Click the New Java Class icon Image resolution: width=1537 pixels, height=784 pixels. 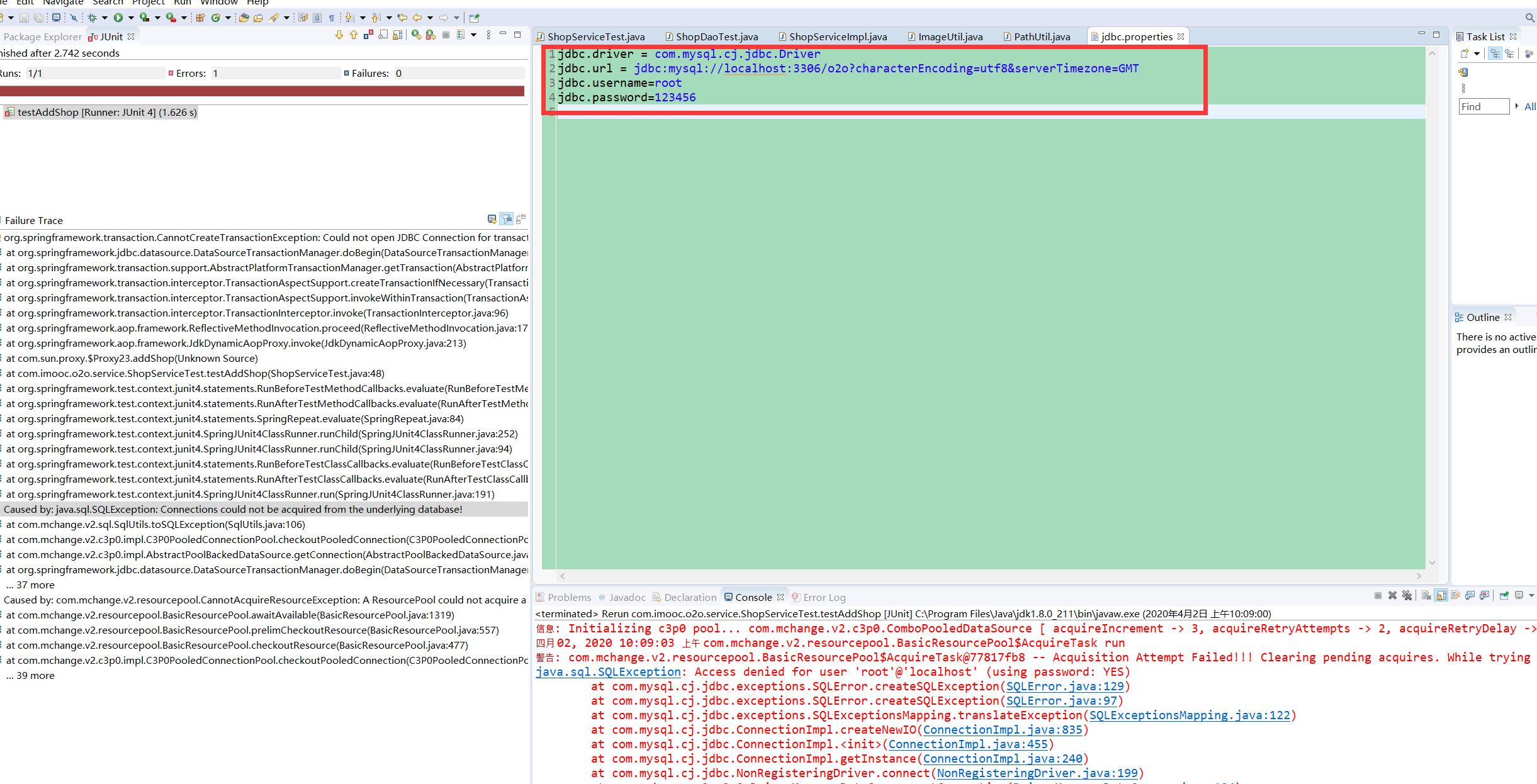pos(216,18)
